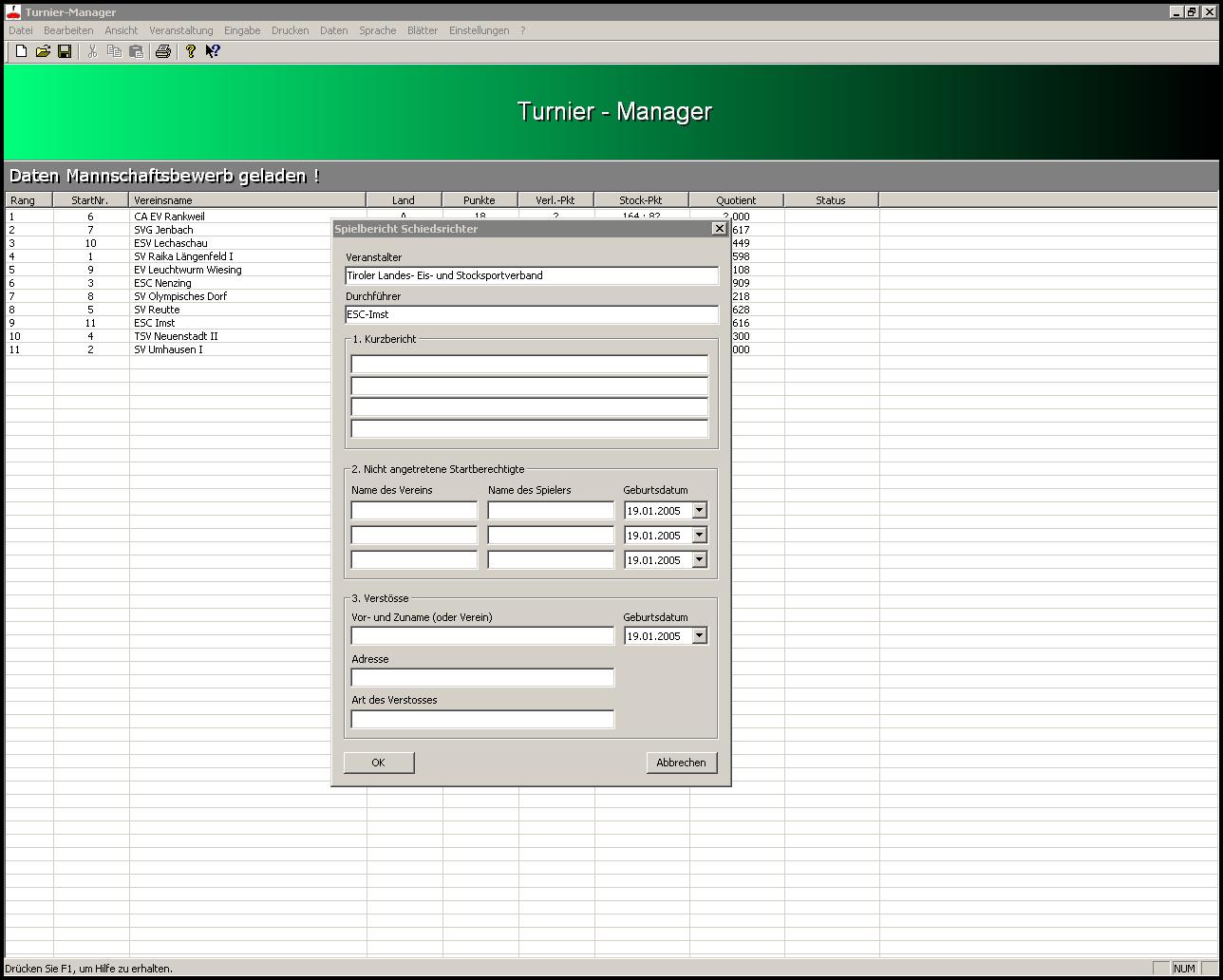Screen dimensions: 1223x980
Task: Click the Quotient column header
Action: click(x=736, y=200)
